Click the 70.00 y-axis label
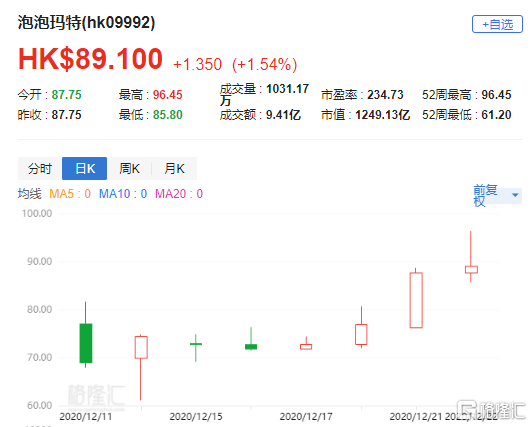The height and width of the screenshot is (427, 532). click(x=39, y=357)
